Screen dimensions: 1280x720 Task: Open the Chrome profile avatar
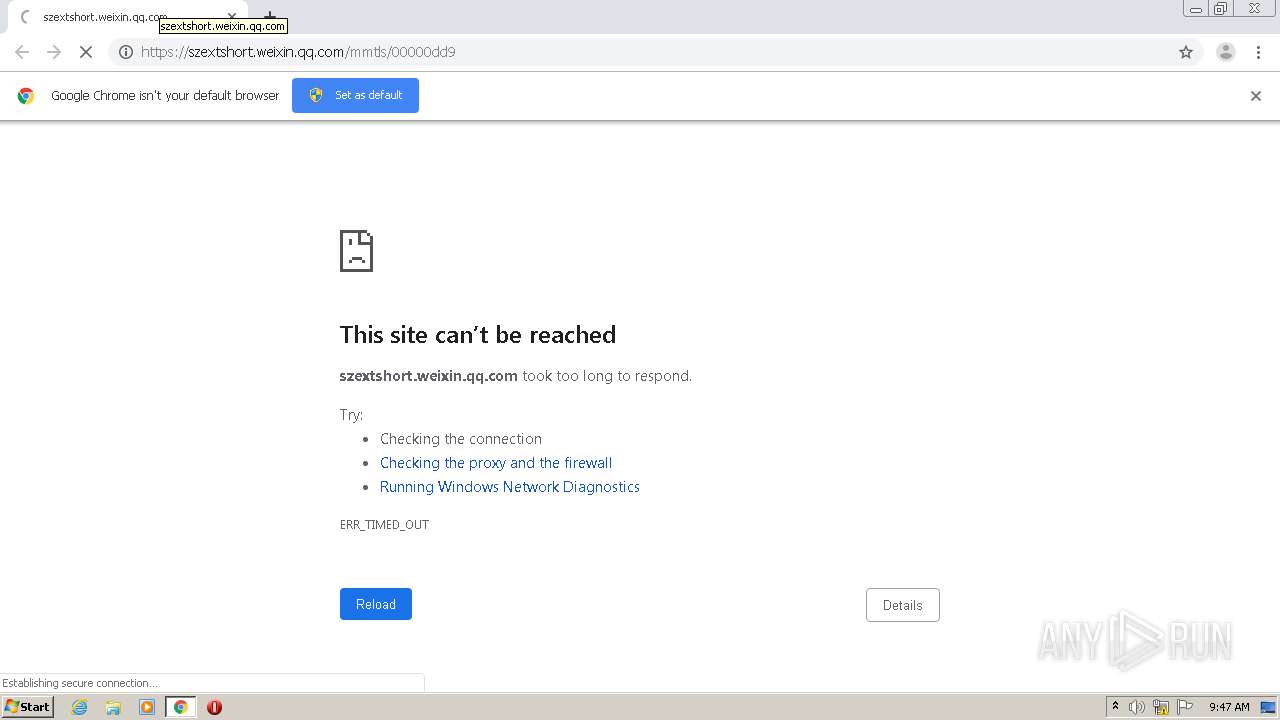tap(1226, 52)
